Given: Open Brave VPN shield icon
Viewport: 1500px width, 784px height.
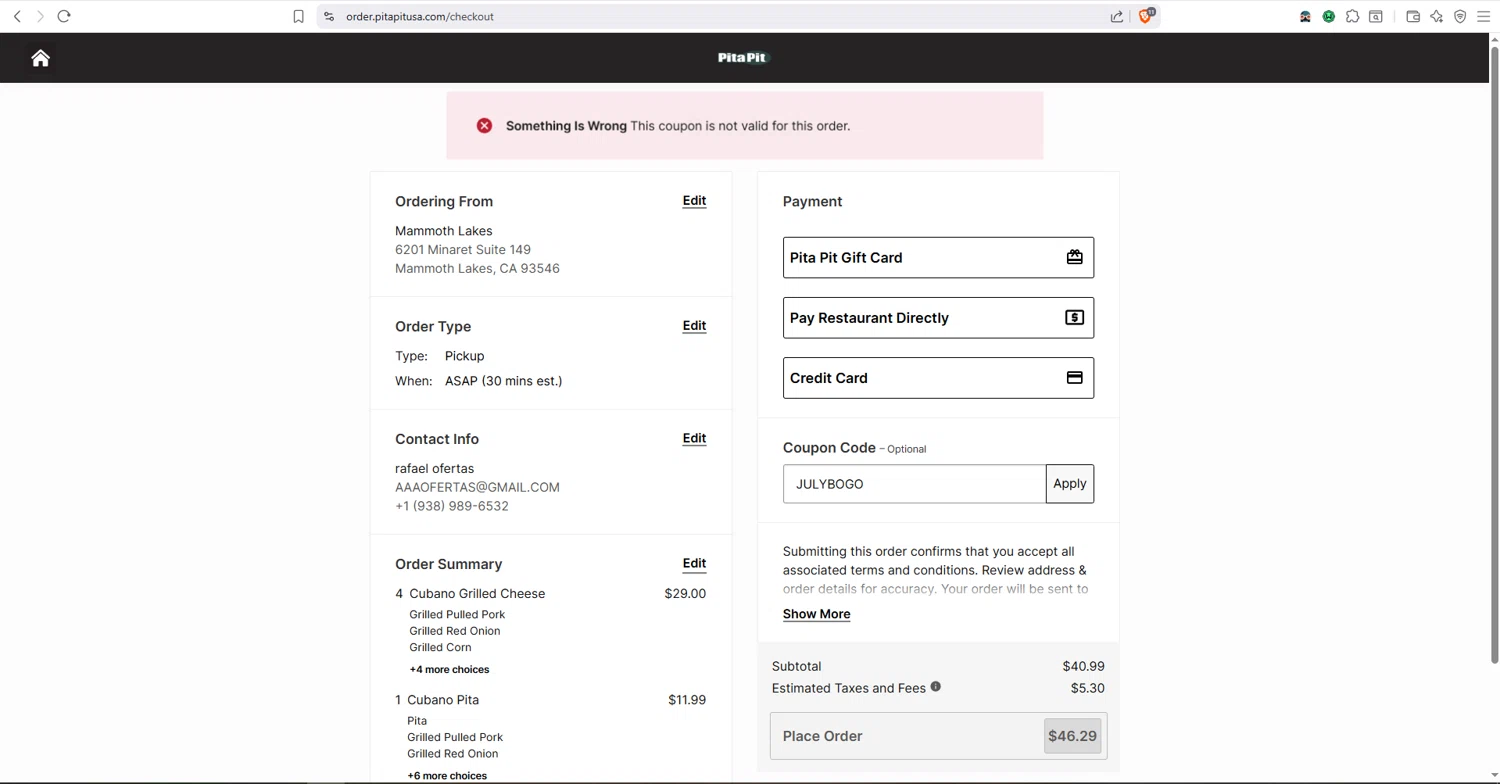Looking at the screenshot, I should [1460, 16].
